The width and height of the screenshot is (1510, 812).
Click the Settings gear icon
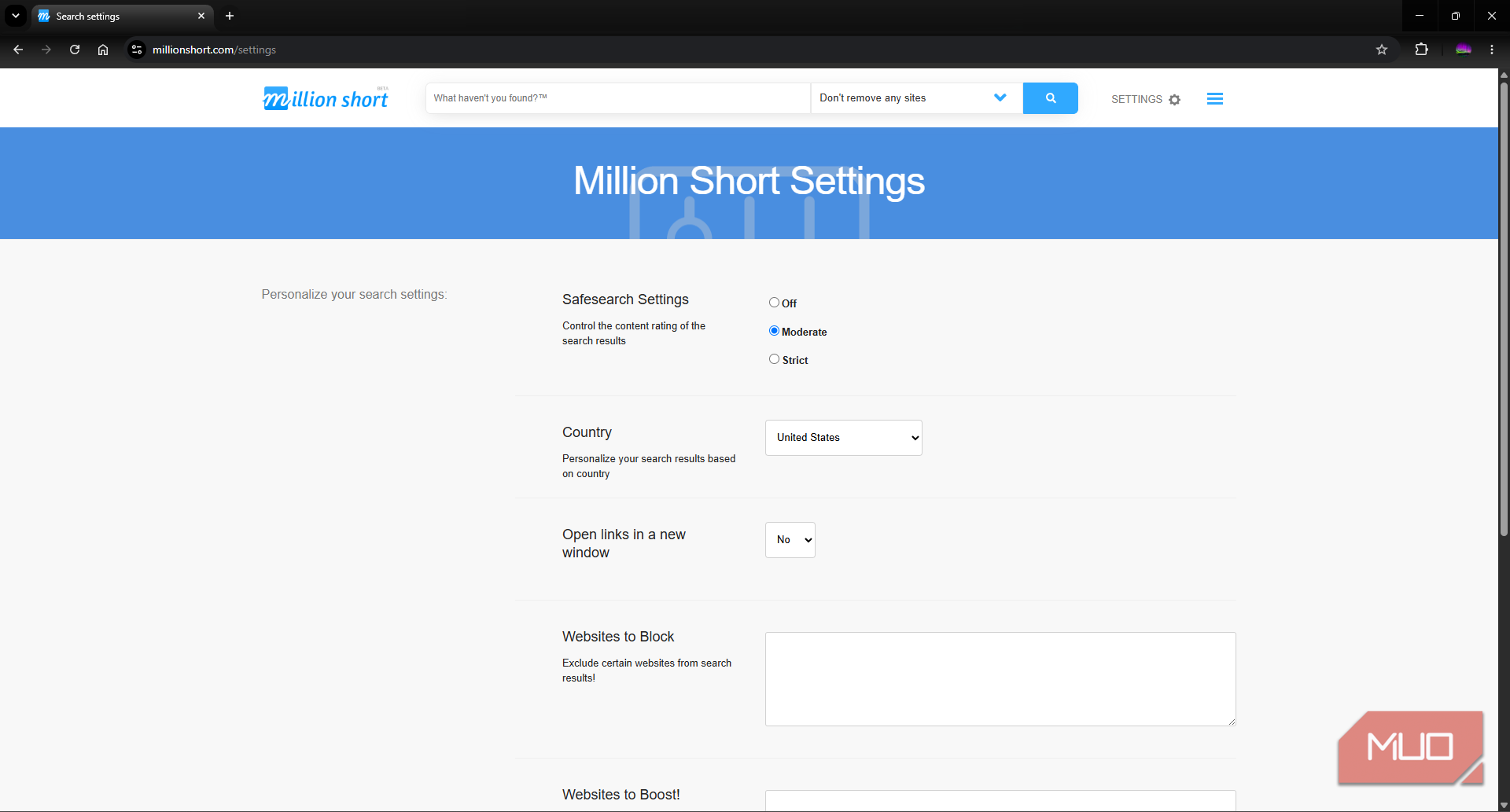1174,100
